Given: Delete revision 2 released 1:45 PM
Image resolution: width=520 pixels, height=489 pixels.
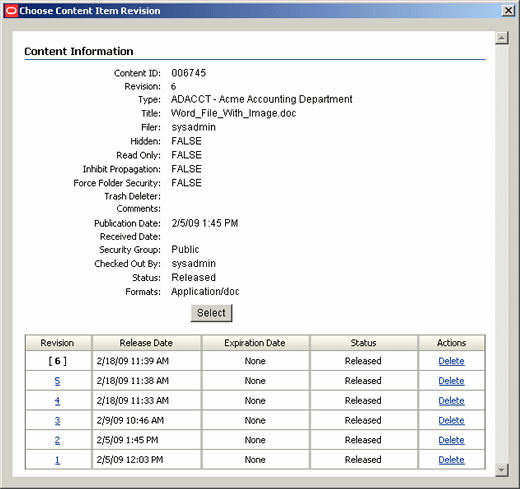Looking at the screenshot, I should pyautogui.click(x=451, y=440).
